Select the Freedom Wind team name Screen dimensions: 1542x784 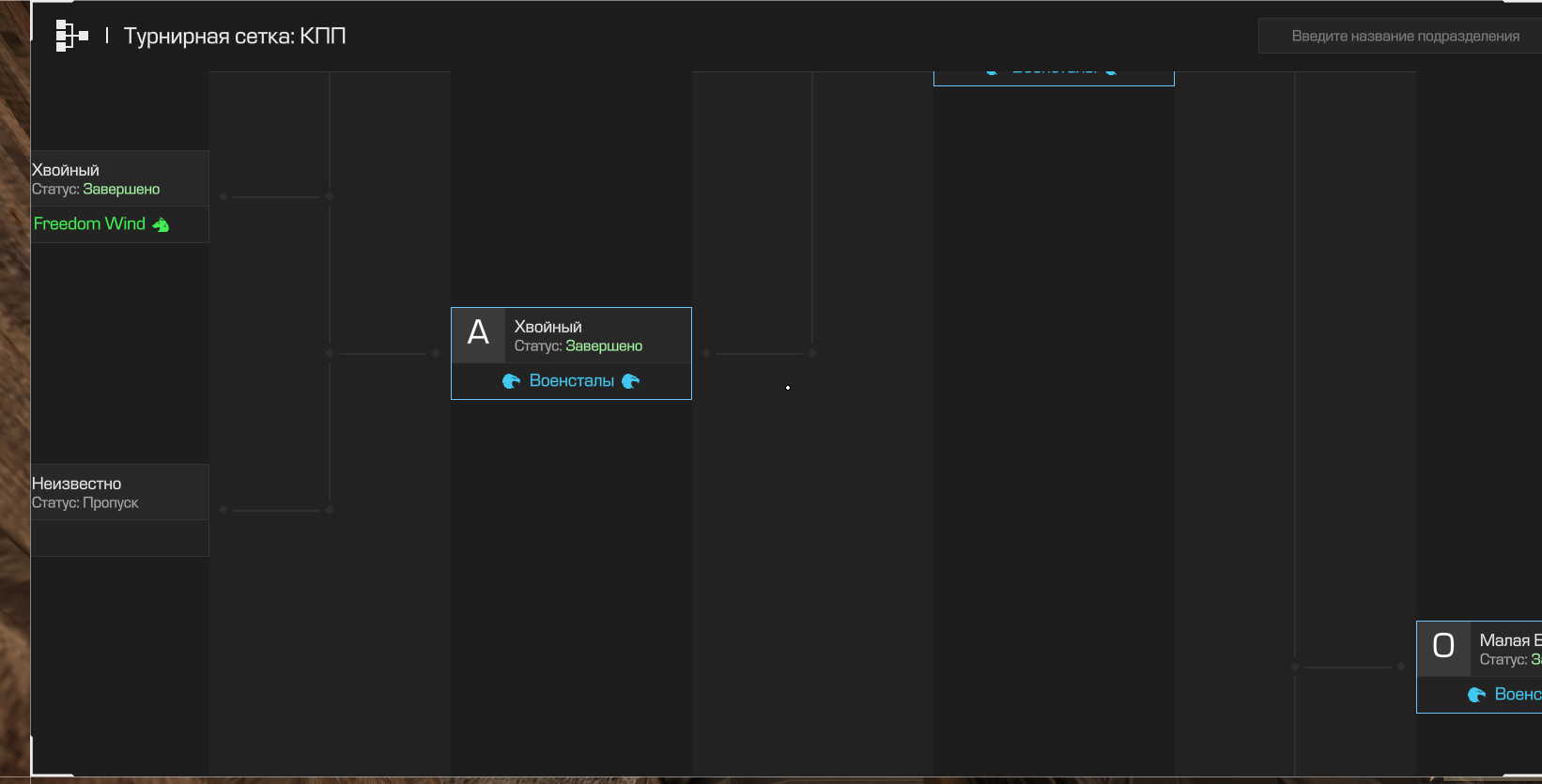(x=89, y=223)
